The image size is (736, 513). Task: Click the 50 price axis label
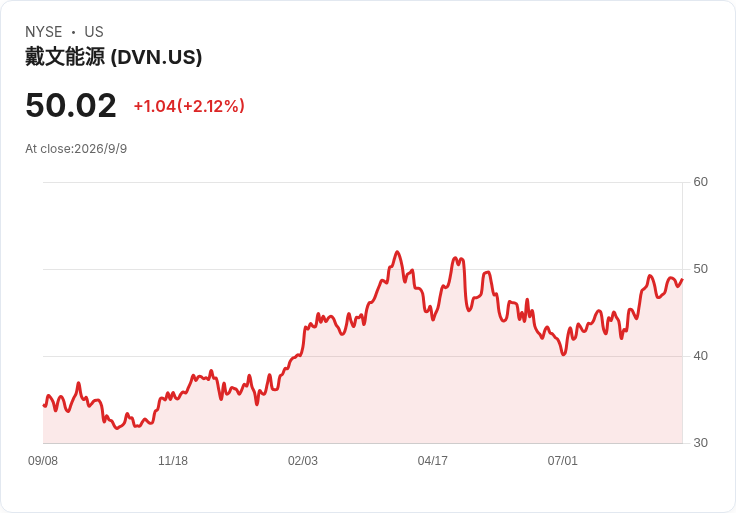tap(700, 269)
